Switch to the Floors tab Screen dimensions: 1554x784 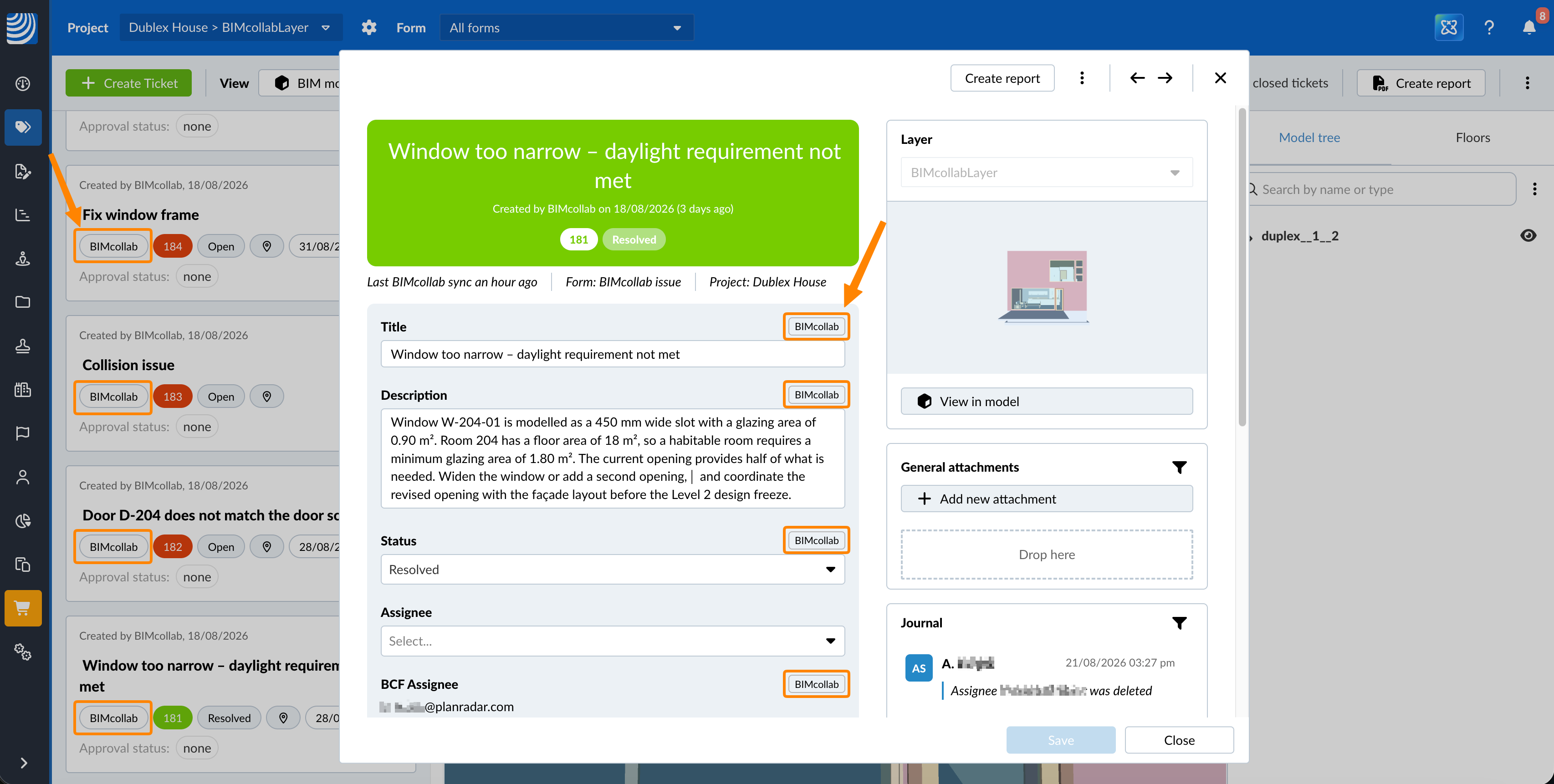(x=1472, y=137)
